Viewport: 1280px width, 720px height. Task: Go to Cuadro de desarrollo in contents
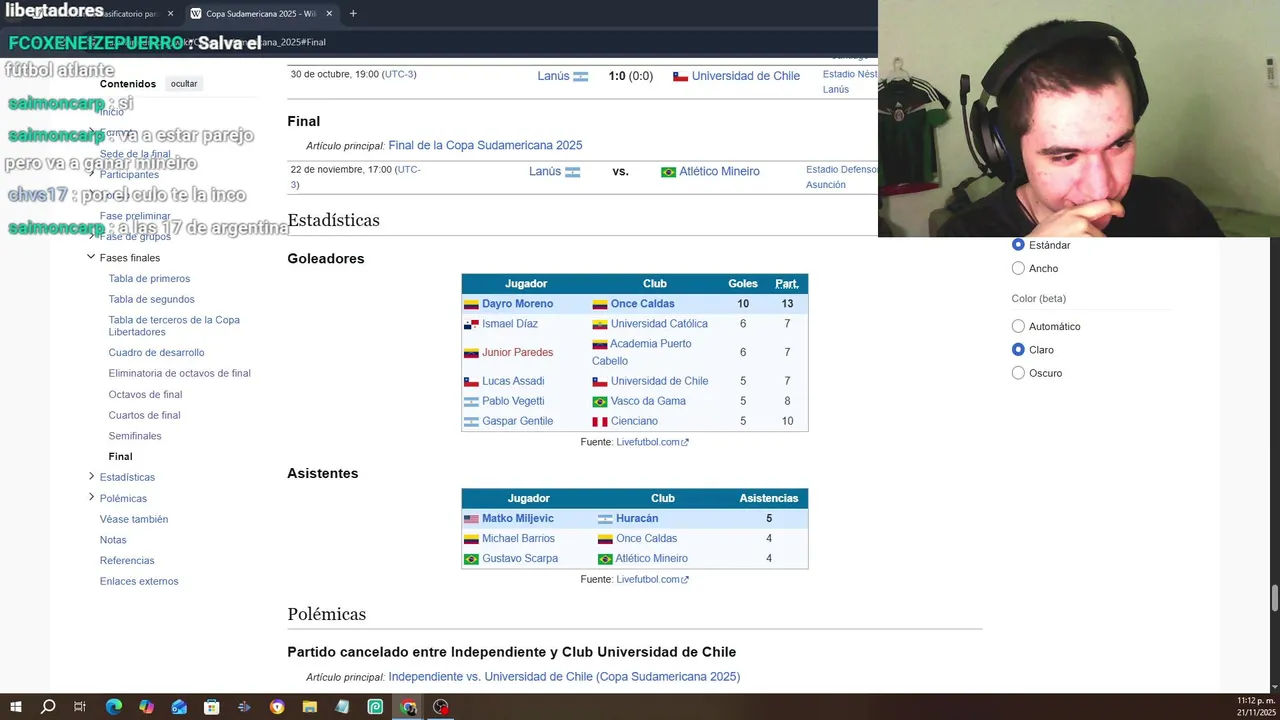pyautogui.click(x=156, y=353)
